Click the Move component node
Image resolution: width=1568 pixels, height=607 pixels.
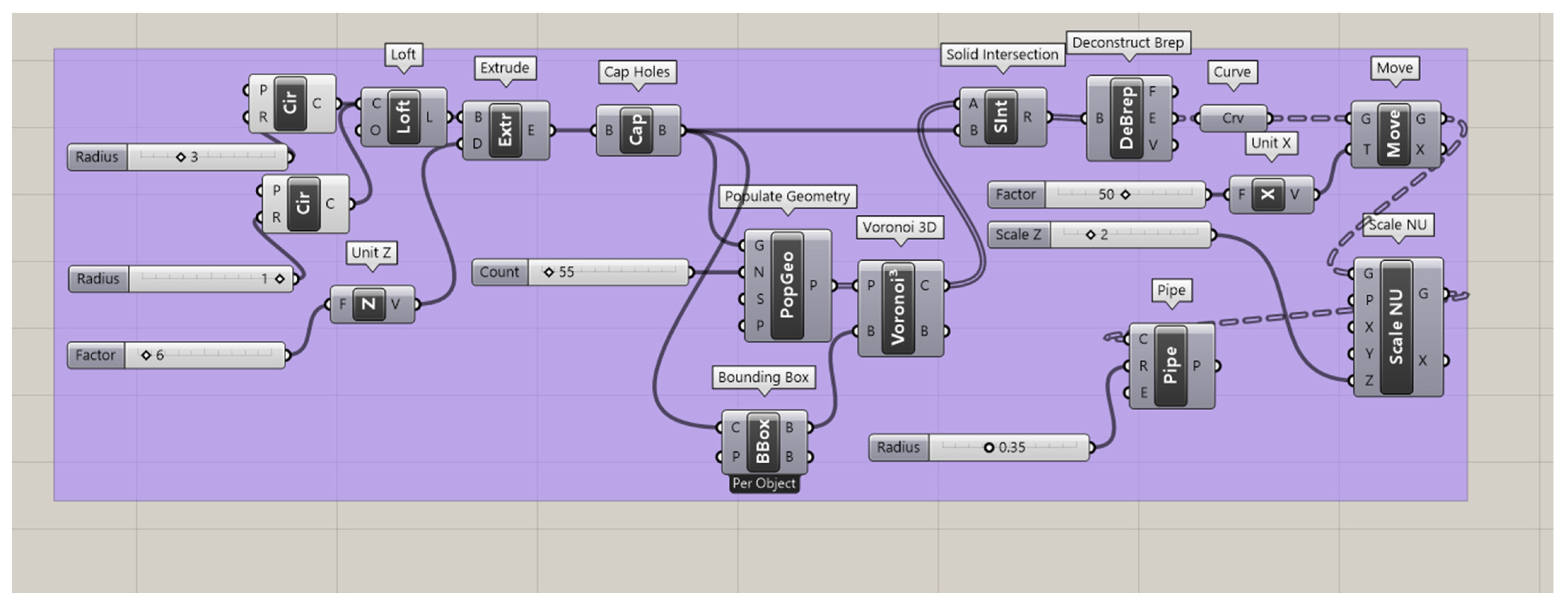tap(1394, 134)
